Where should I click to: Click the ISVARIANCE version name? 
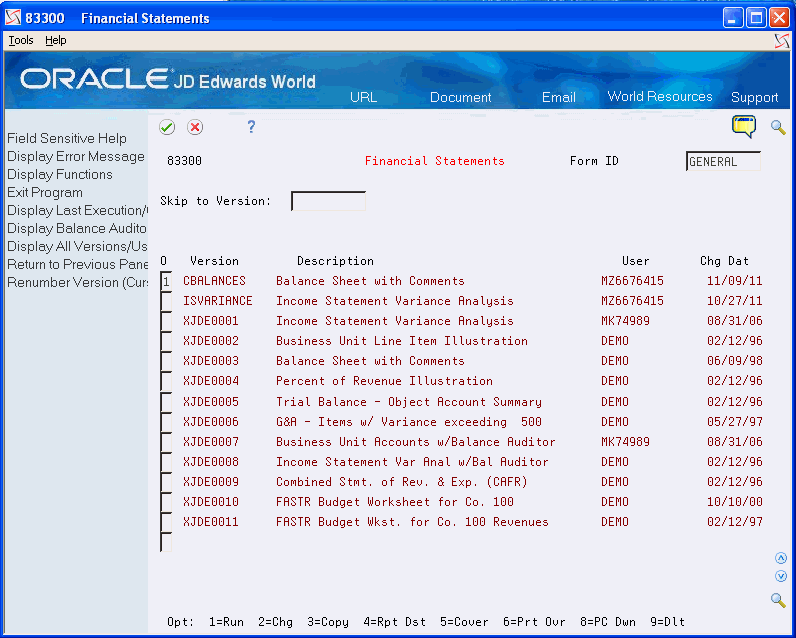[218, 300]
